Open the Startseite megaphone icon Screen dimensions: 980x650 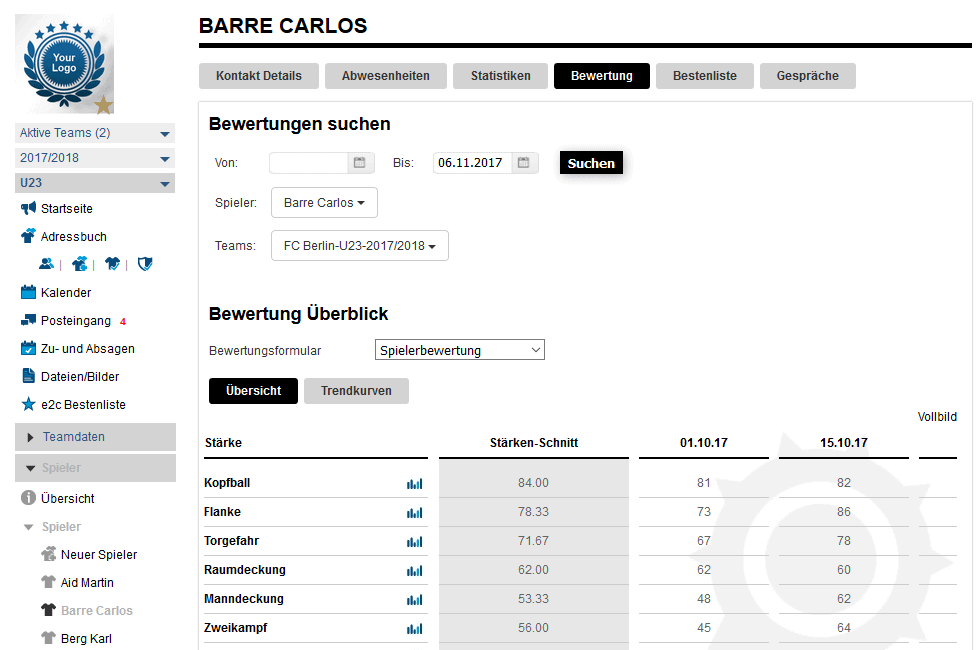pos(28,208)
